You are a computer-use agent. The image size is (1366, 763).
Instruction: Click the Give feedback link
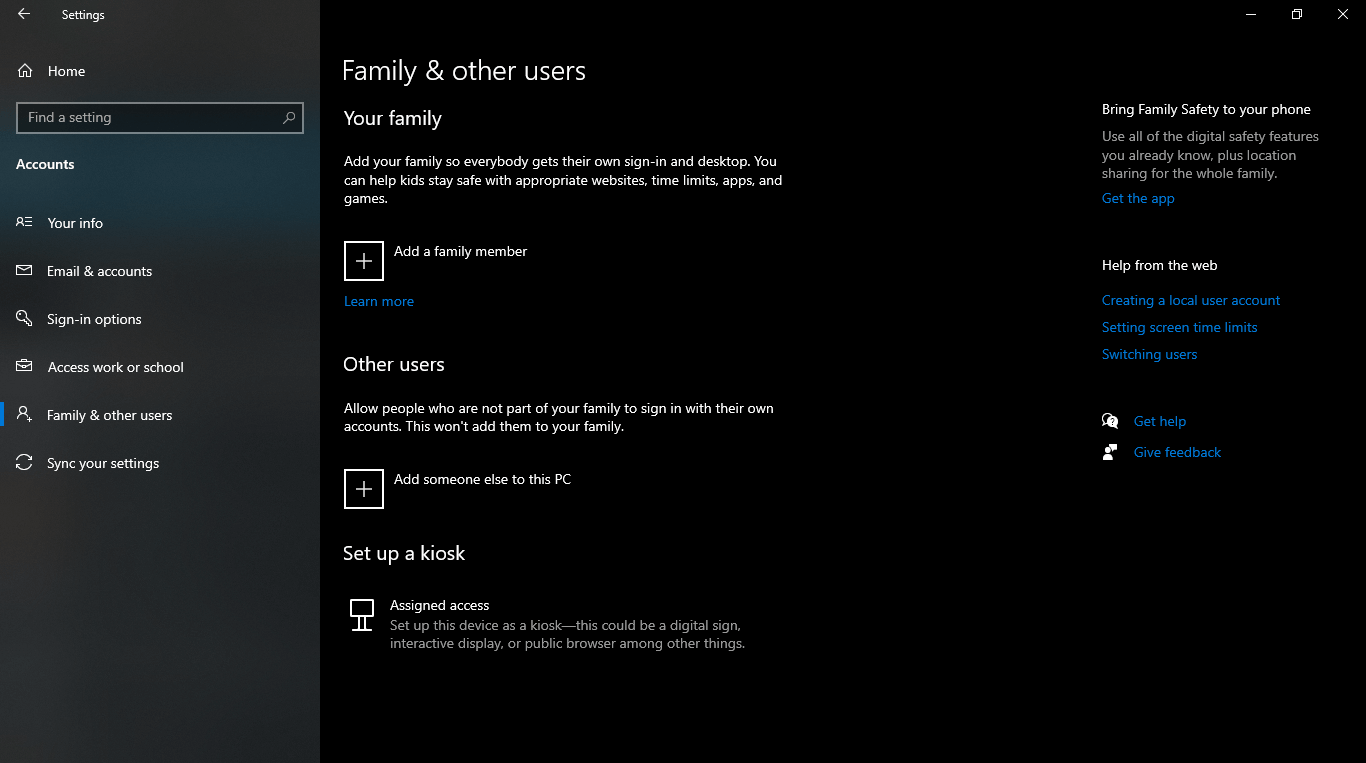[1177, 452]
